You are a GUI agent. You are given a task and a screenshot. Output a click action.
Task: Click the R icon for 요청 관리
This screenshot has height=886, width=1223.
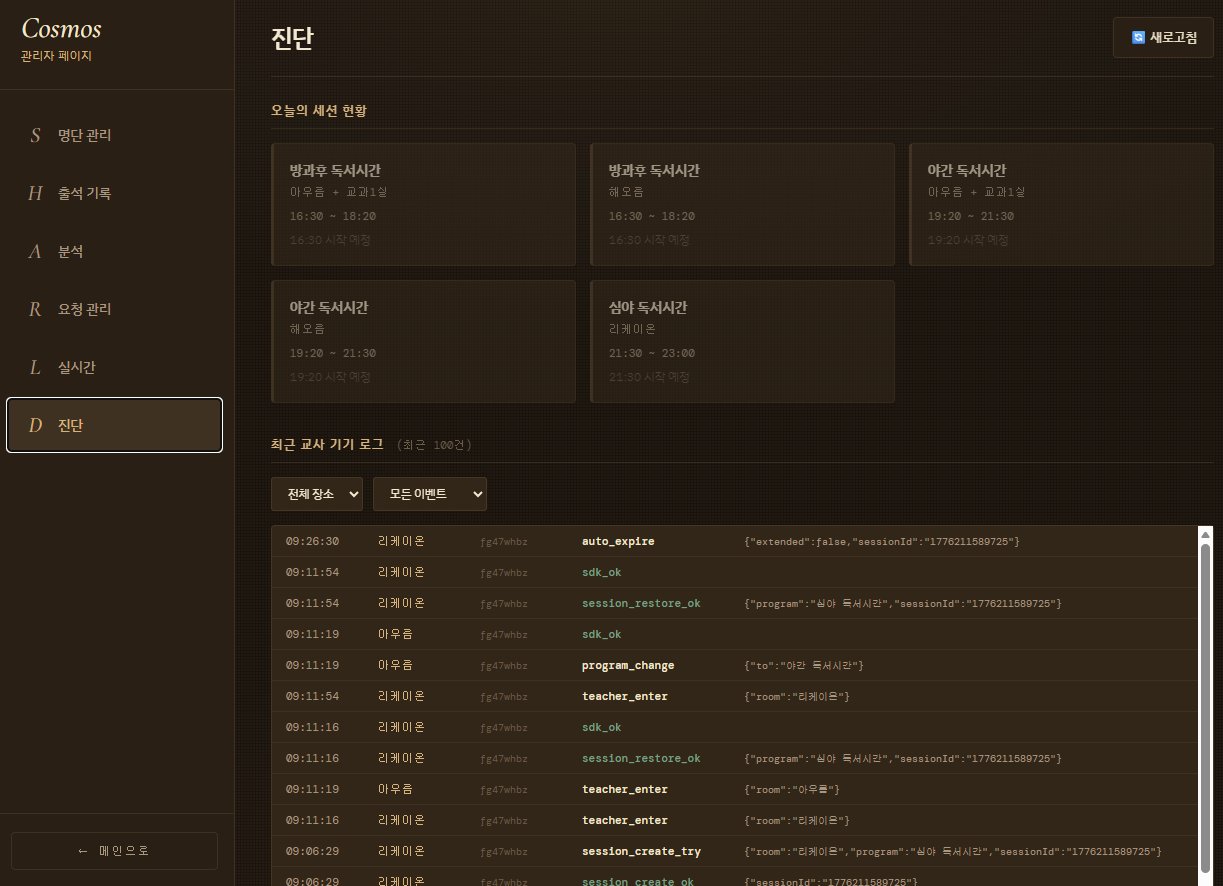pyautogui.click(x=35, y=309)
